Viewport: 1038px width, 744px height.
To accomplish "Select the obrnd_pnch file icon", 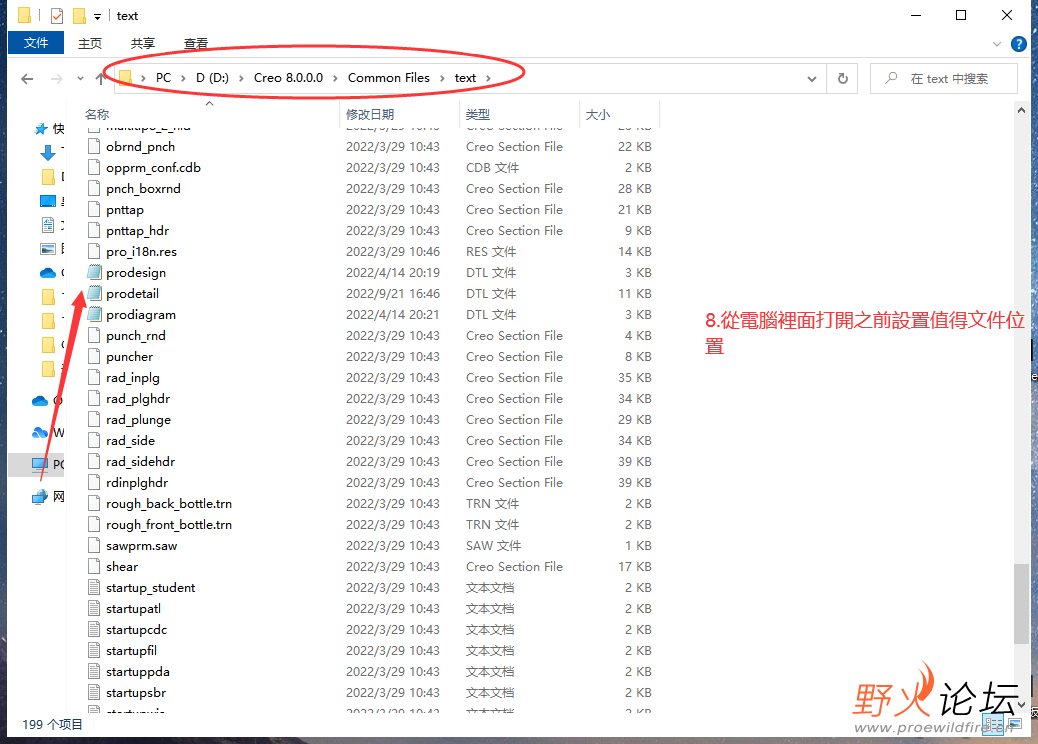I will (95, 146).
